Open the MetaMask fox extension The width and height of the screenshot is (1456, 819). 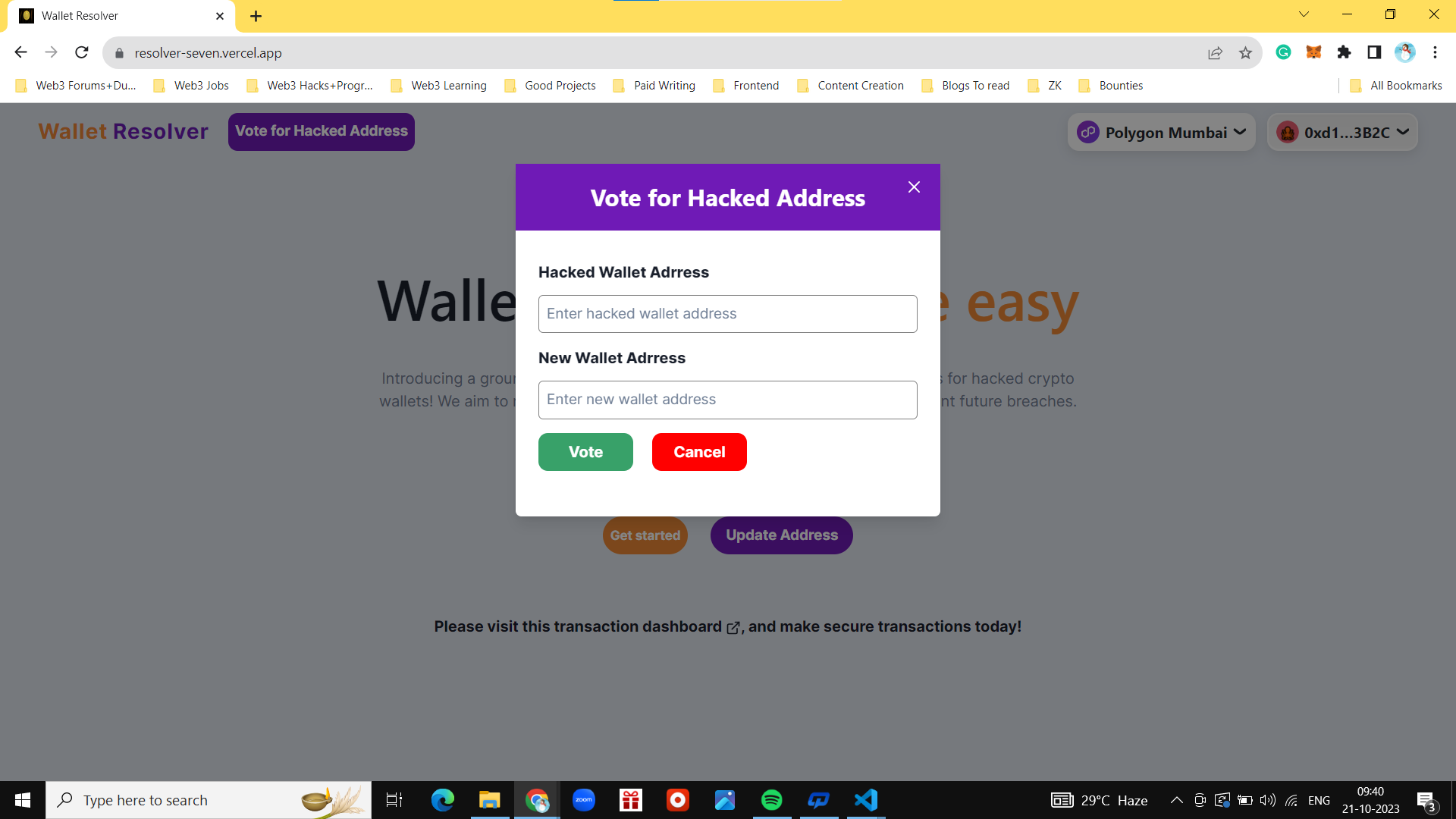[x=1313, y=52]
